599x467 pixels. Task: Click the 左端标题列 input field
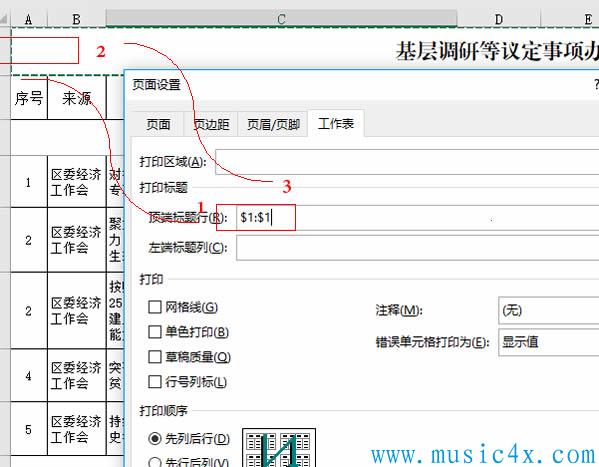[x=417, y=248]
